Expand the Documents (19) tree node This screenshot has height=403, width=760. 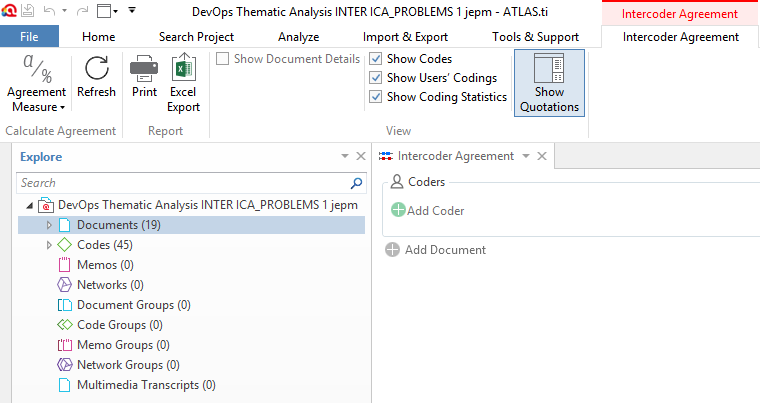[48, 225]
